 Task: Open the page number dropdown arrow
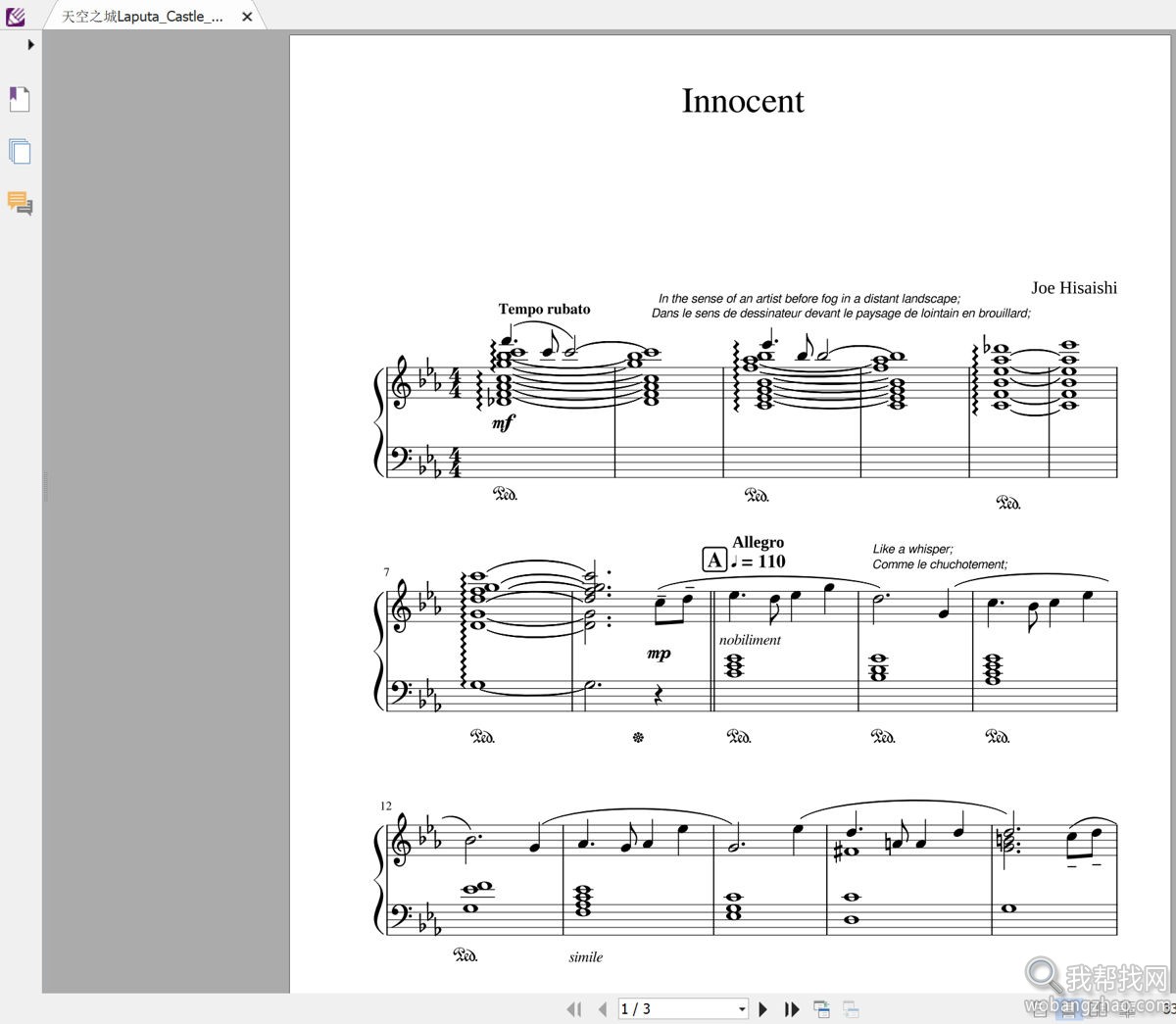pos(742,1008)
